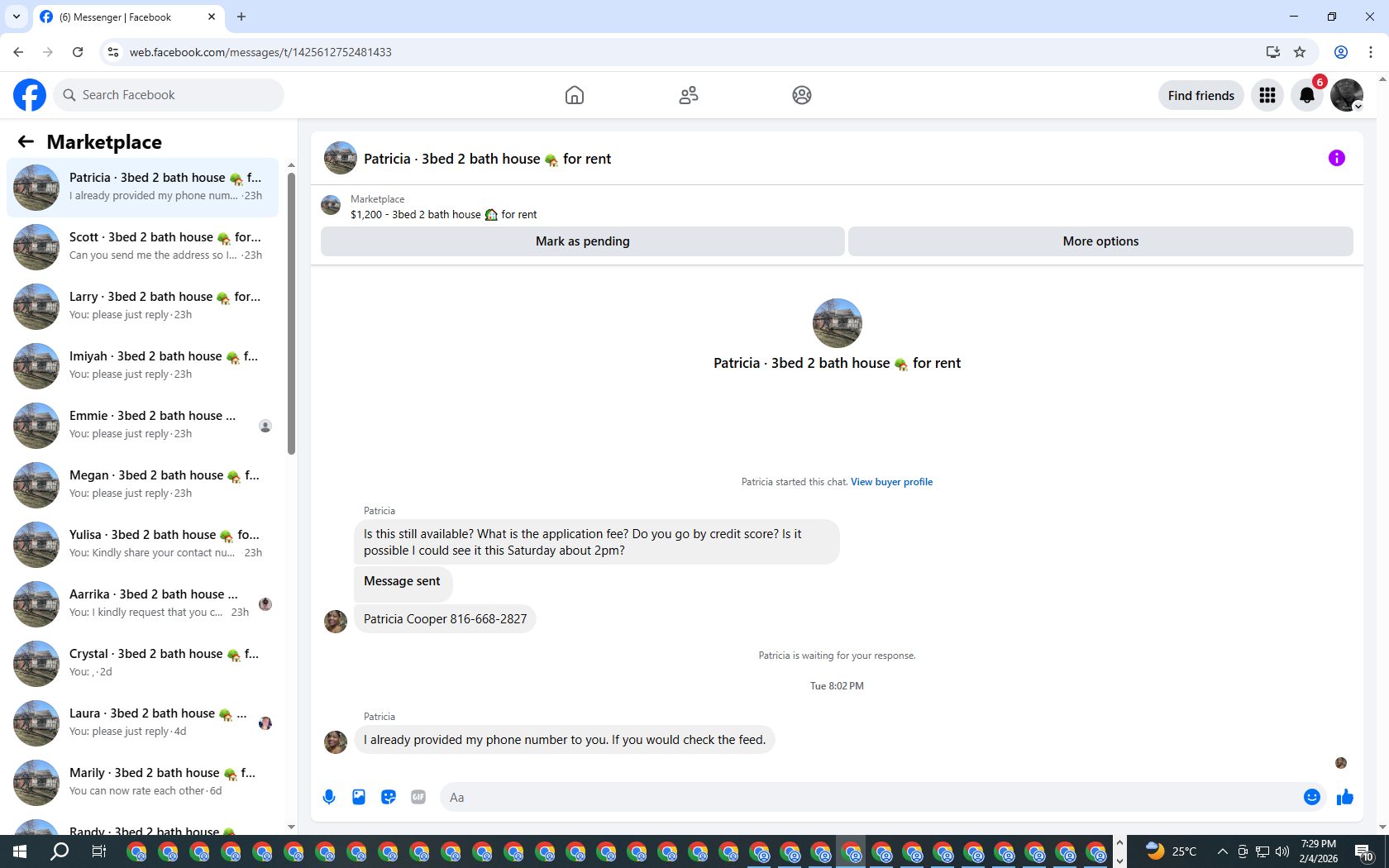Select Imiyah conversation in the list

point(143,366)
